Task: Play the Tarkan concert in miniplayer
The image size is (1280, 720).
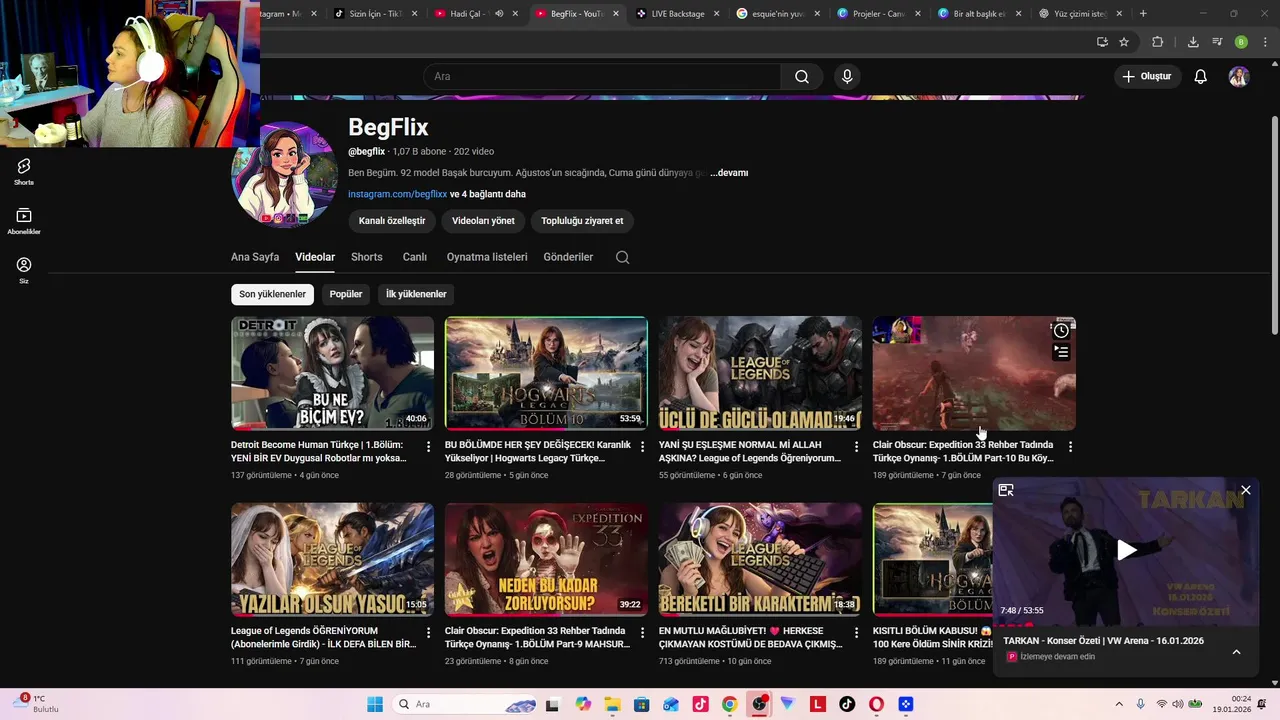Action: 1126,549
